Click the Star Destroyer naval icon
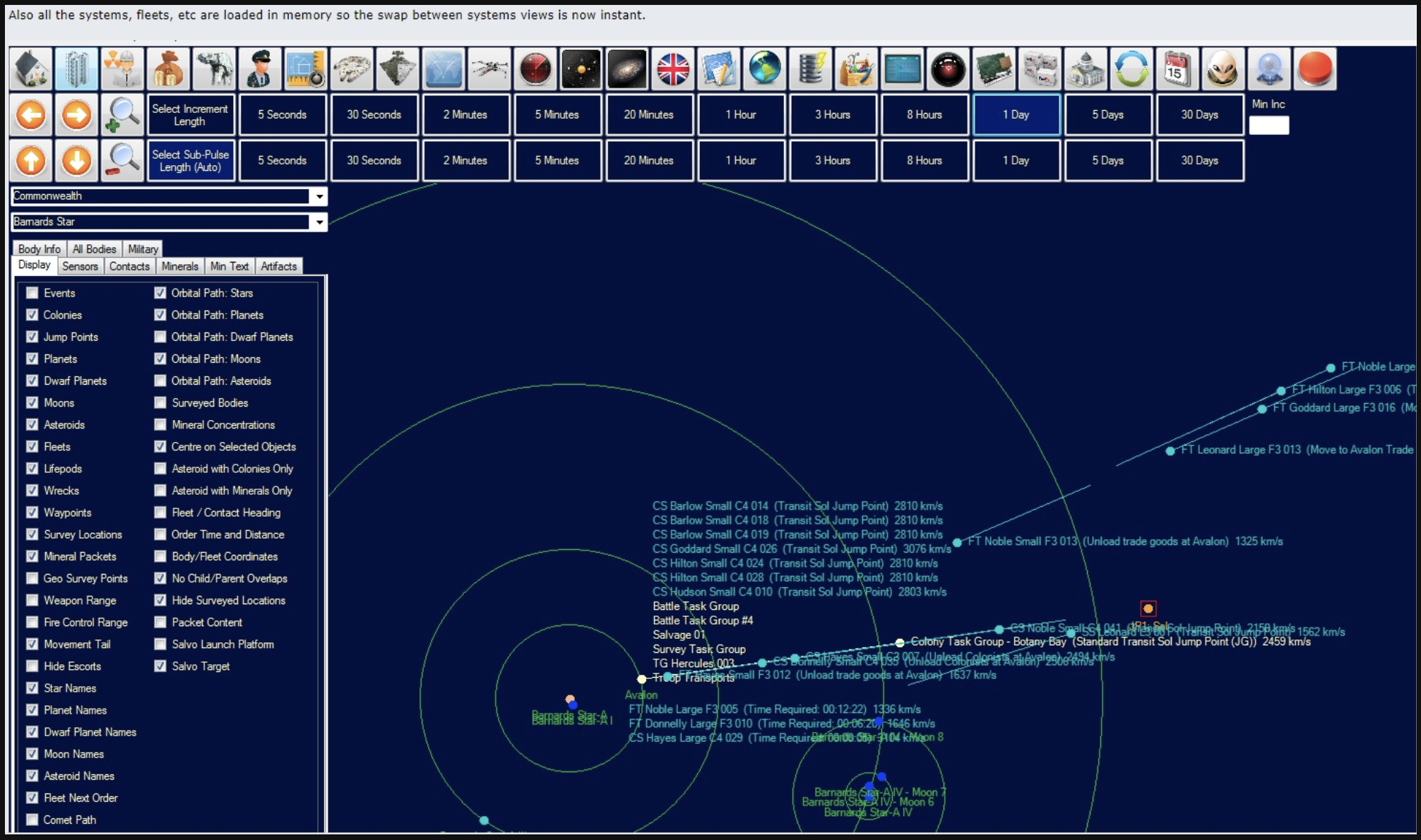 tap(398, 69)
